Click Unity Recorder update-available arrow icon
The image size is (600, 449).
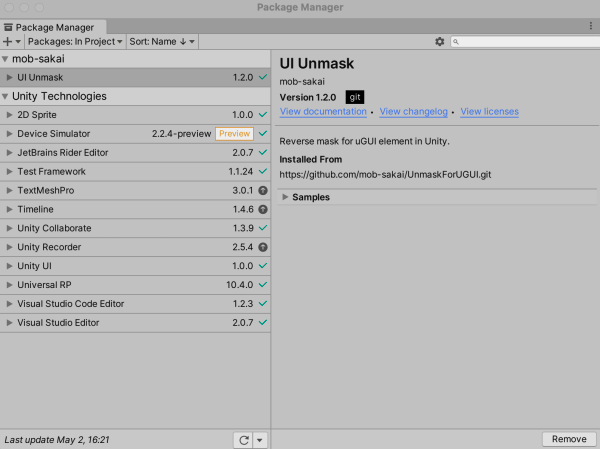(263, 247)
